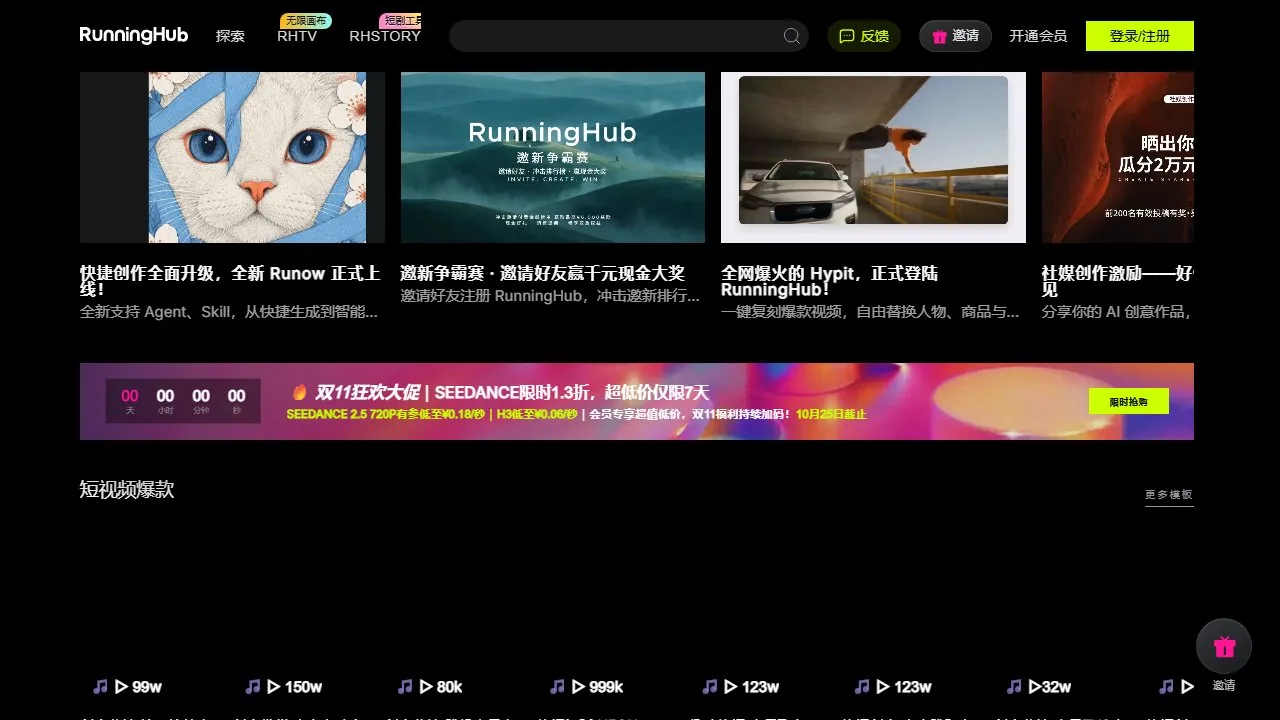Click the title 快捷创作全面升级，全新 Runow 正式上线！
Screen dimensions: 1280x720
pos(230,281)
